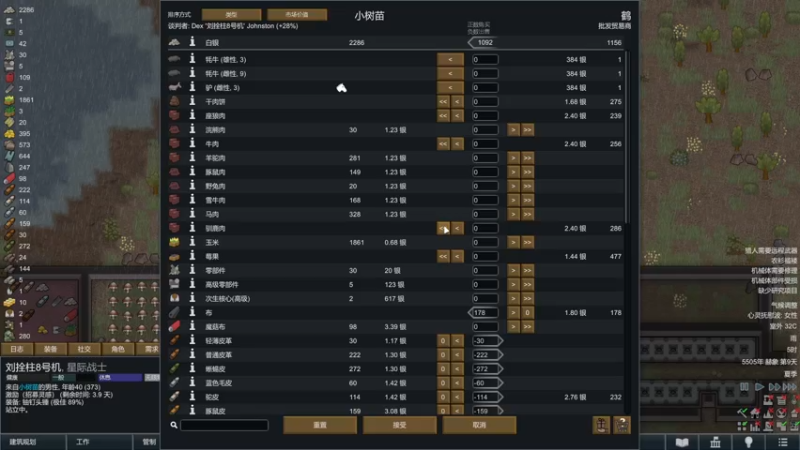Click the cart question-mark icon
The width and height of the screenshot is (800, 450).
(x=621, y=425)
